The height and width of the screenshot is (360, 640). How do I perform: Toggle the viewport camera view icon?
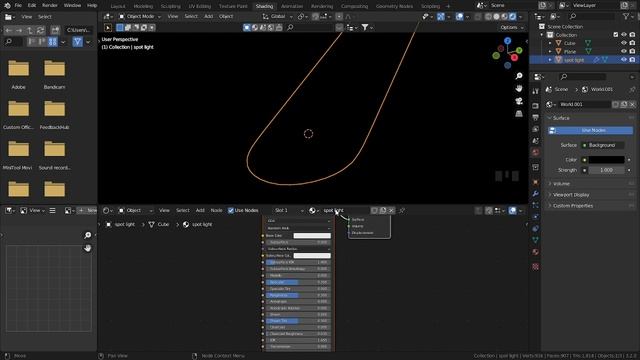point(519,101)
